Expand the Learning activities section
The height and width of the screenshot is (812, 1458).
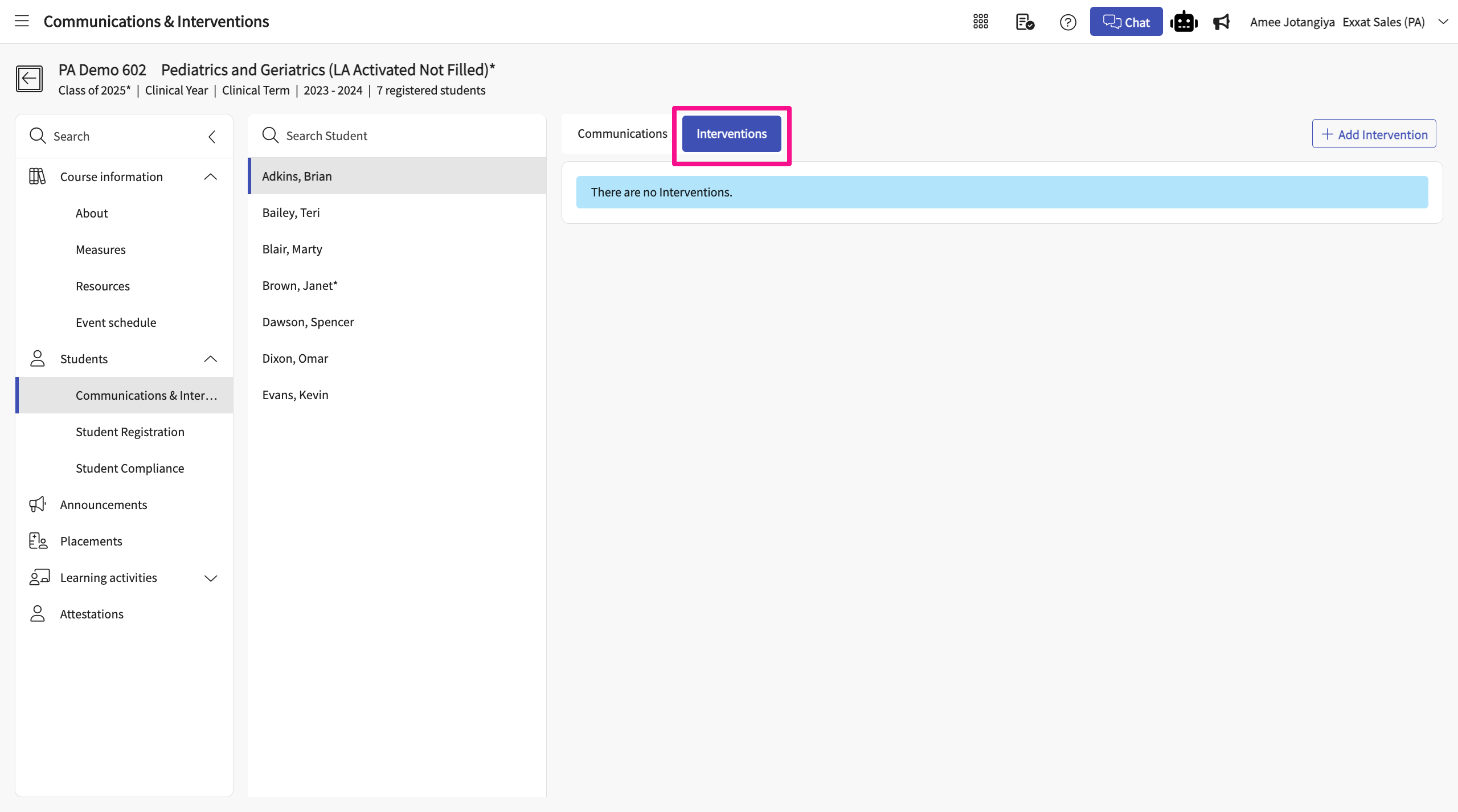click(211, 578)
